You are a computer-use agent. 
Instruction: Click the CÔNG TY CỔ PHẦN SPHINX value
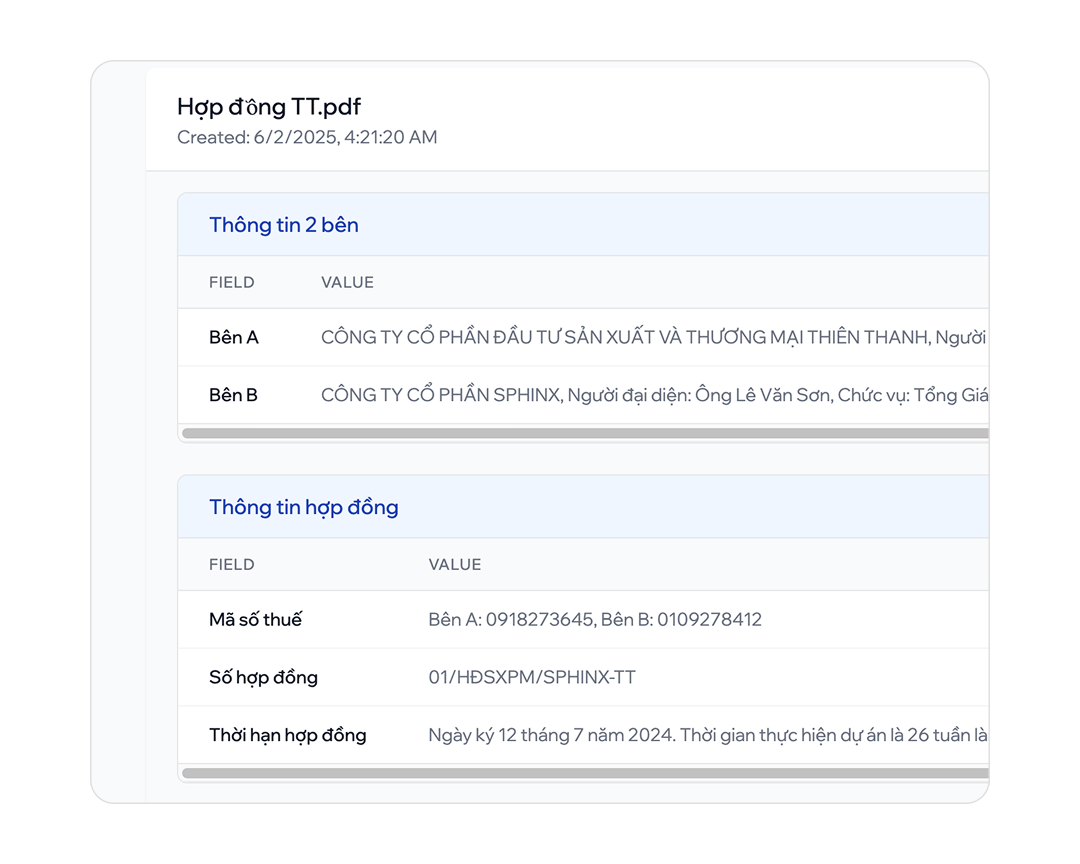click(x=654, y=395)
